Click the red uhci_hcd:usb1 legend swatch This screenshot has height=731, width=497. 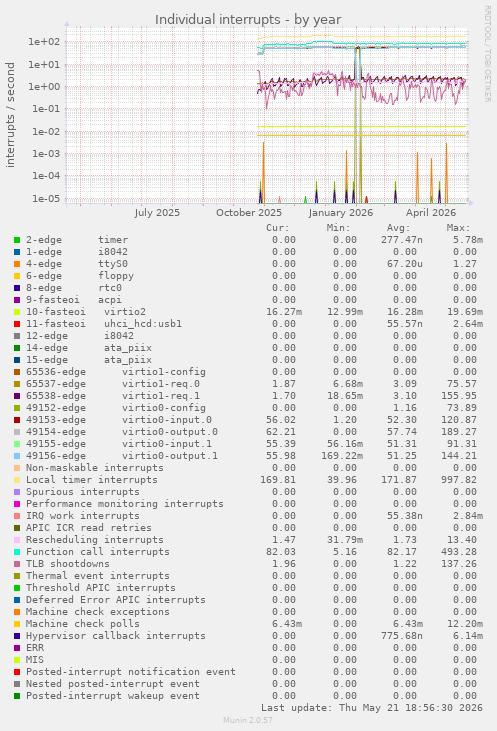pos(17,324)
